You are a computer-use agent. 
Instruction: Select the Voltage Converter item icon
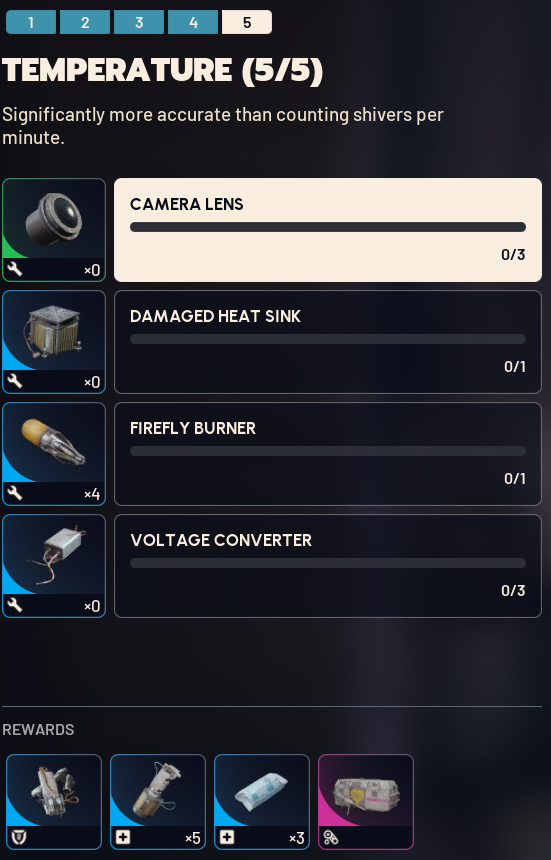[54, 565]
